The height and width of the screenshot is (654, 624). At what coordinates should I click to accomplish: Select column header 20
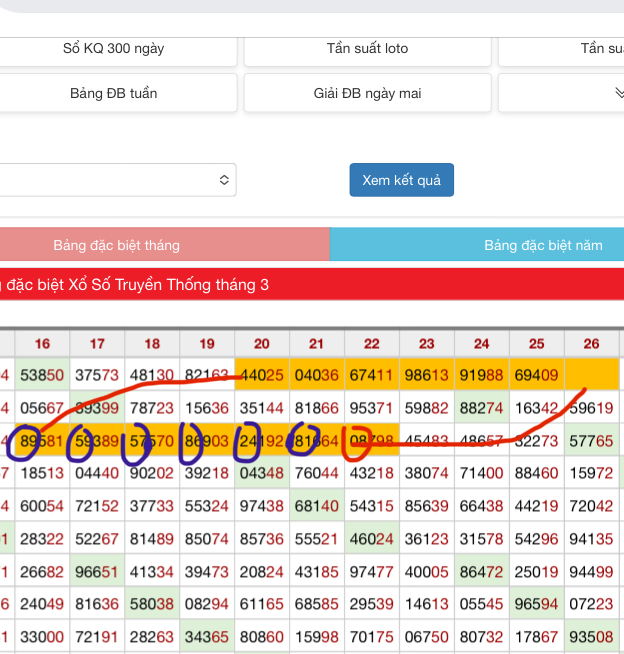tap(262, 344)
